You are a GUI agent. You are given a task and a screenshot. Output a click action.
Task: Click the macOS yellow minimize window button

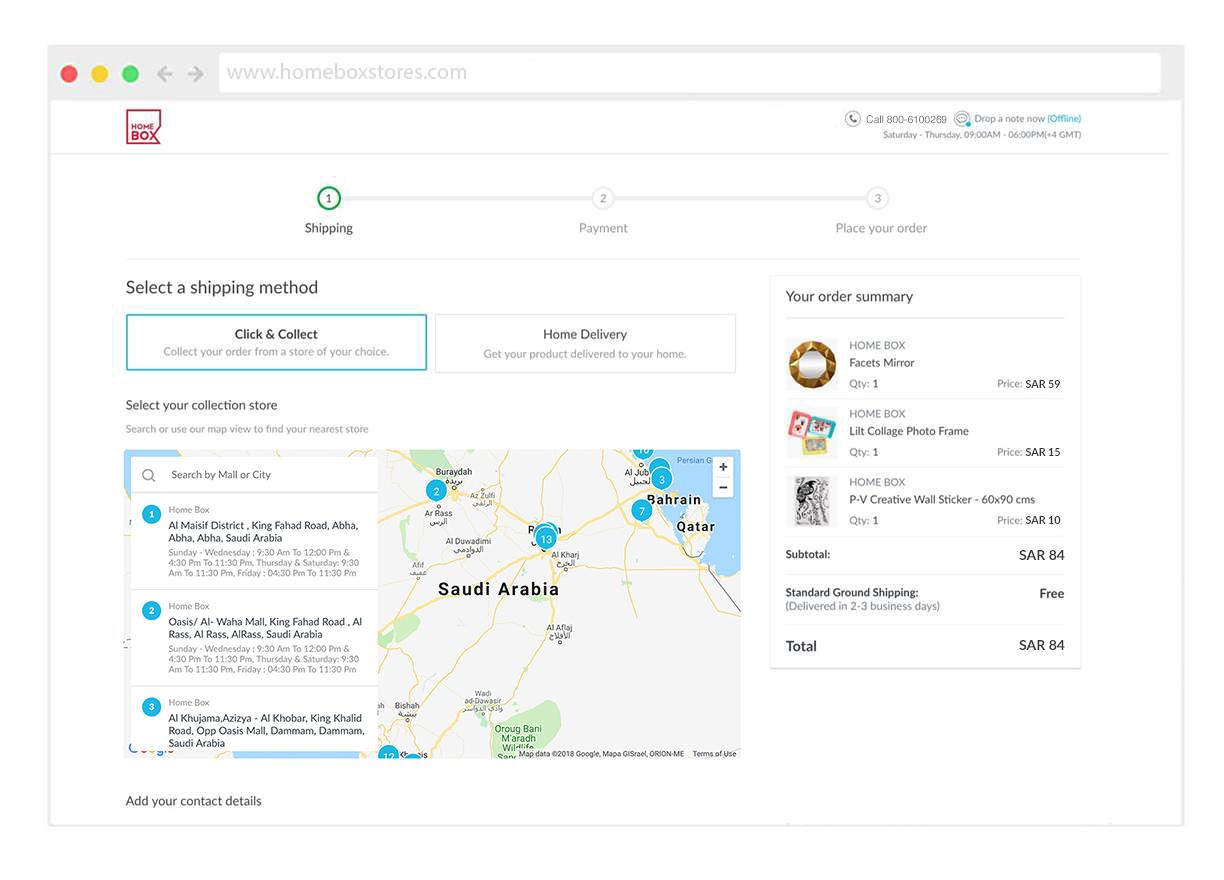(100, 74)
